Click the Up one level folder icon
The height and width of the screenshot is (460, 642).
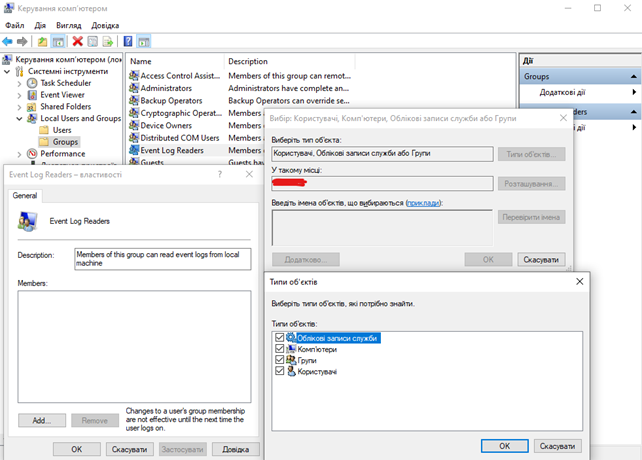click(43, 42)
